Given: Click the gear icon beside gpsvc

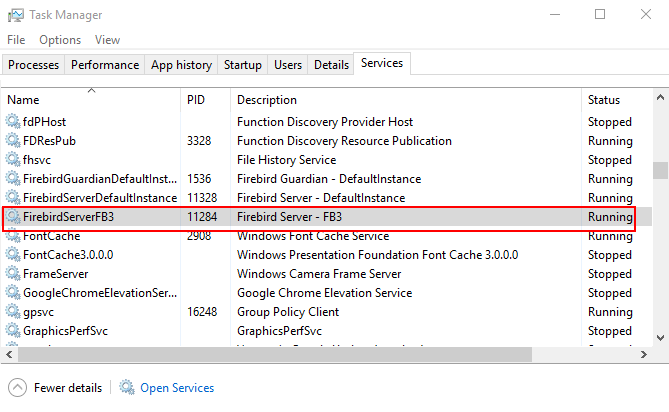Looking at the screenshot, I should point(13,312).
